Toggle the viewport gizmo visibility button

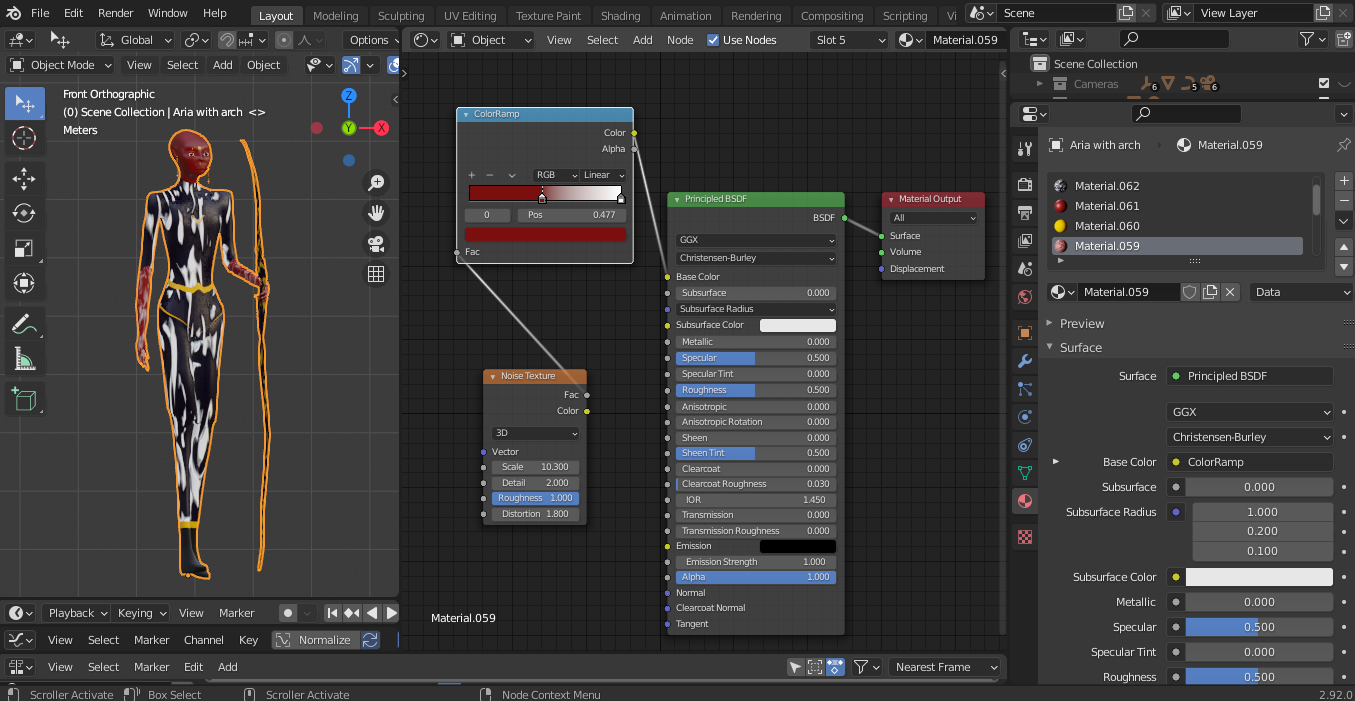351,65
